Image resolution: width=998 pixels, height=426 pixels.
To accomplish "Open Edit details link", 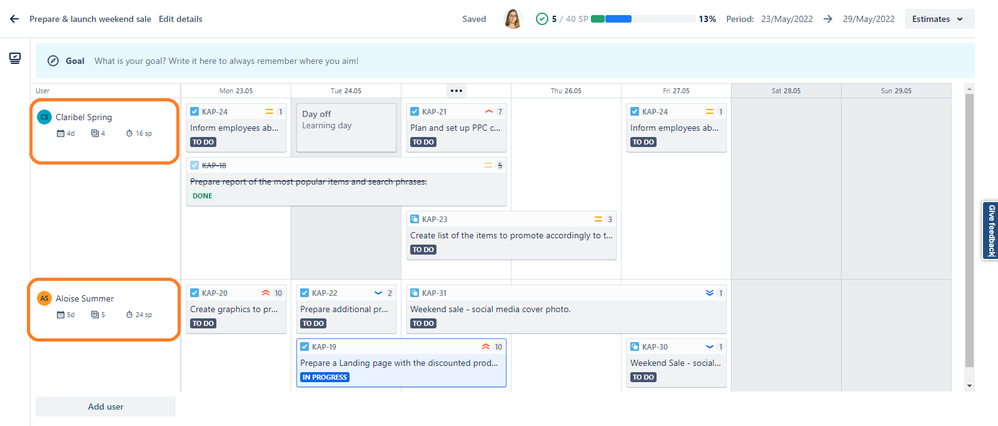I will 181,19.
